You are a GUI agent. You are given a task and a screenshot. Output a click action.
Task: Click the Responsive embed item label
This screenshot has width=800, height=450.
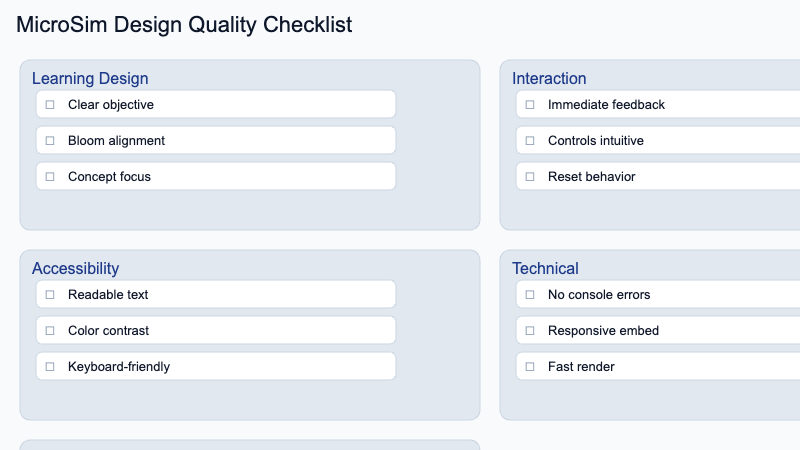pos(604,331)
